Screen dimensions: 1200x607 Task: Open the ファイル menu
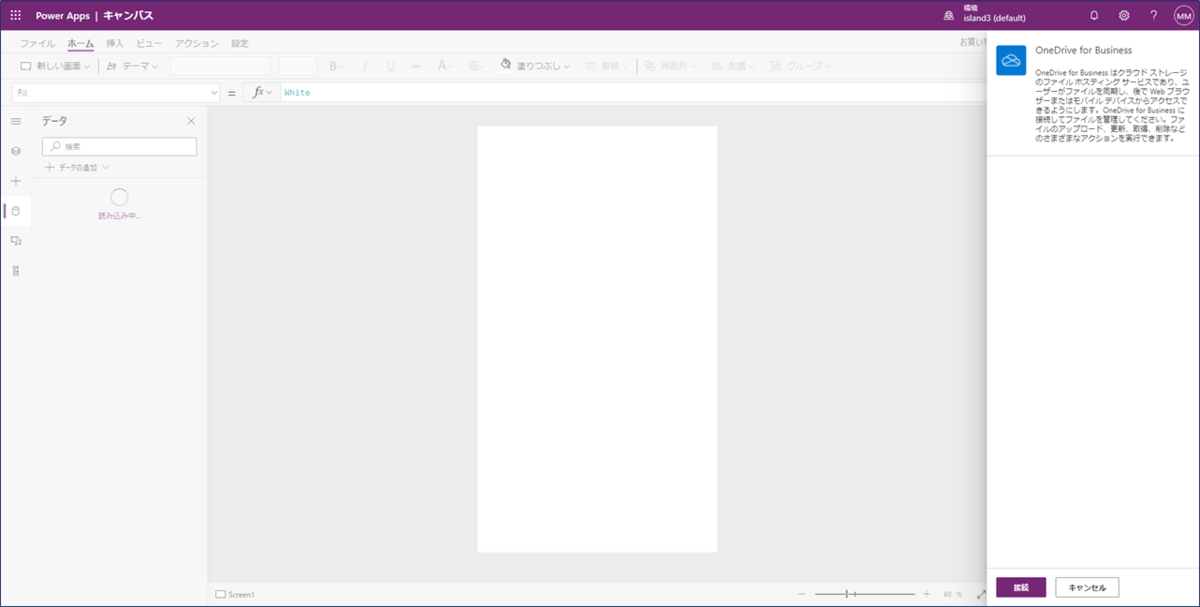click(x=38, y=43)
